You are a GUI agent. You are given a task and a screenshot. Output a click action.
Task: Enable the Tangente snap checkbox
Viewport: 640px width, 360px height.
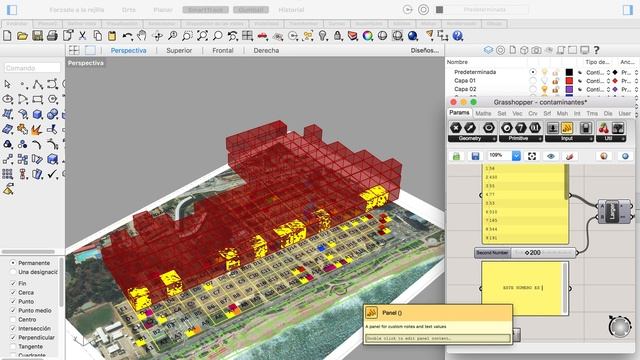[13, 346]
